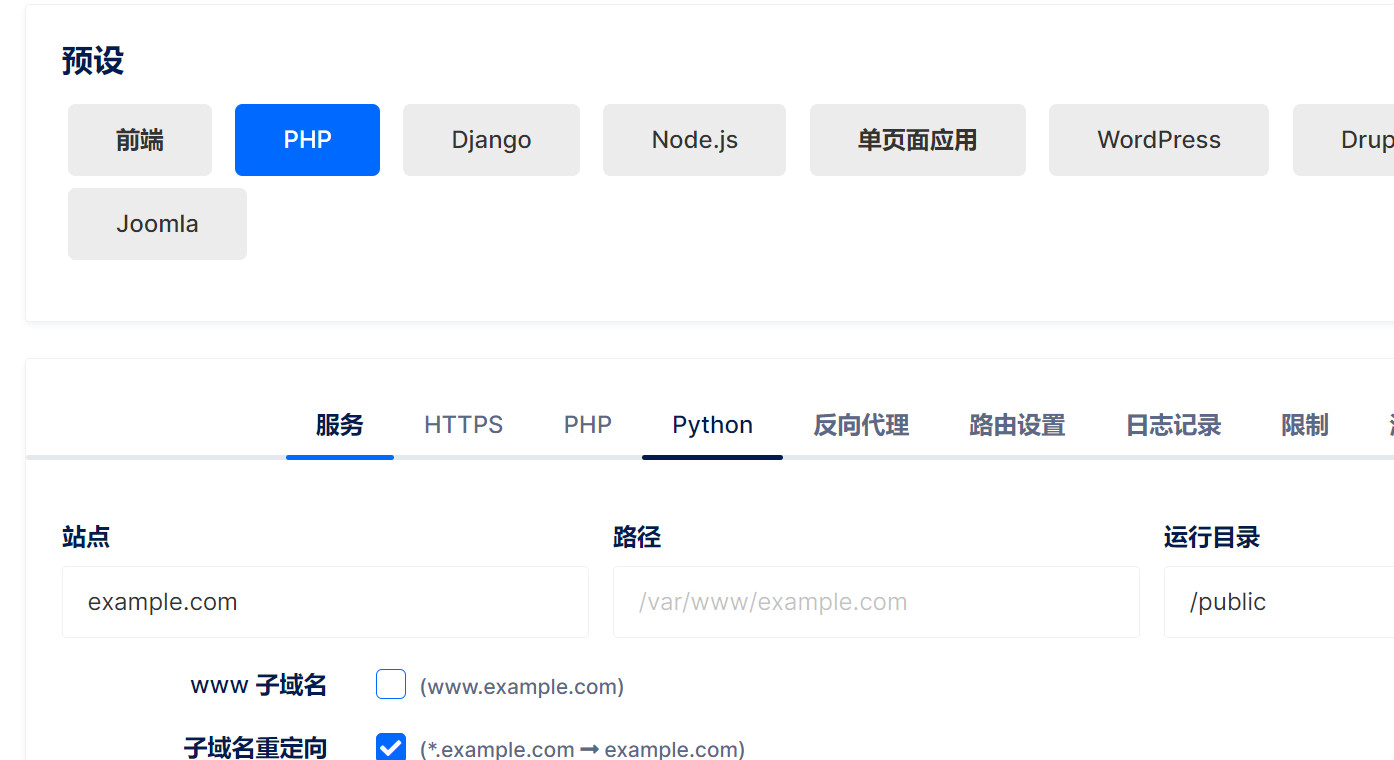The image size is (1394, 760).
Task: Select the 单页面应用 preset
Action: tap(917, 140)
